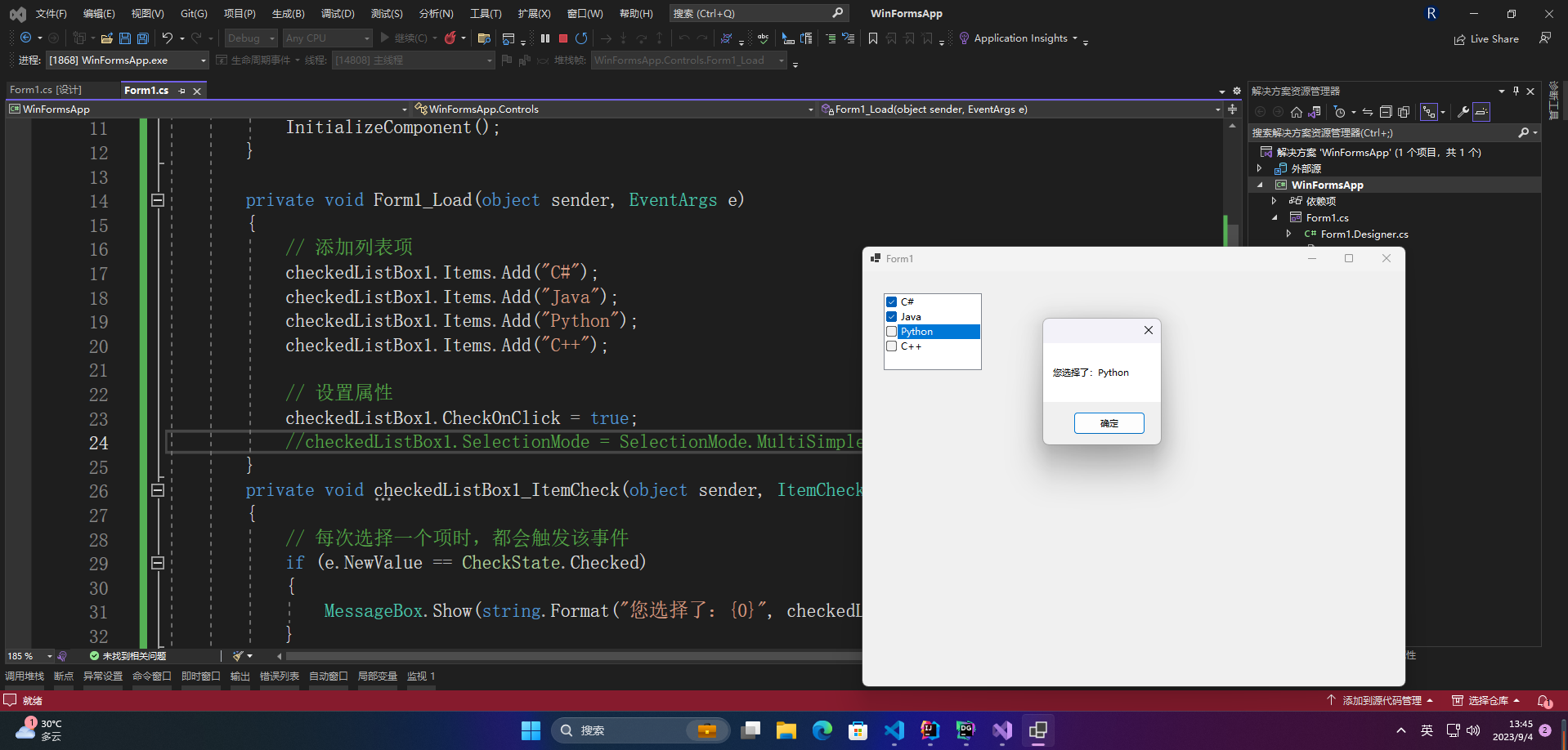Click Sync with Active Document icon
This screenshot has width=1568, height=750.
pyautogui.click(x=1368, y=112)
